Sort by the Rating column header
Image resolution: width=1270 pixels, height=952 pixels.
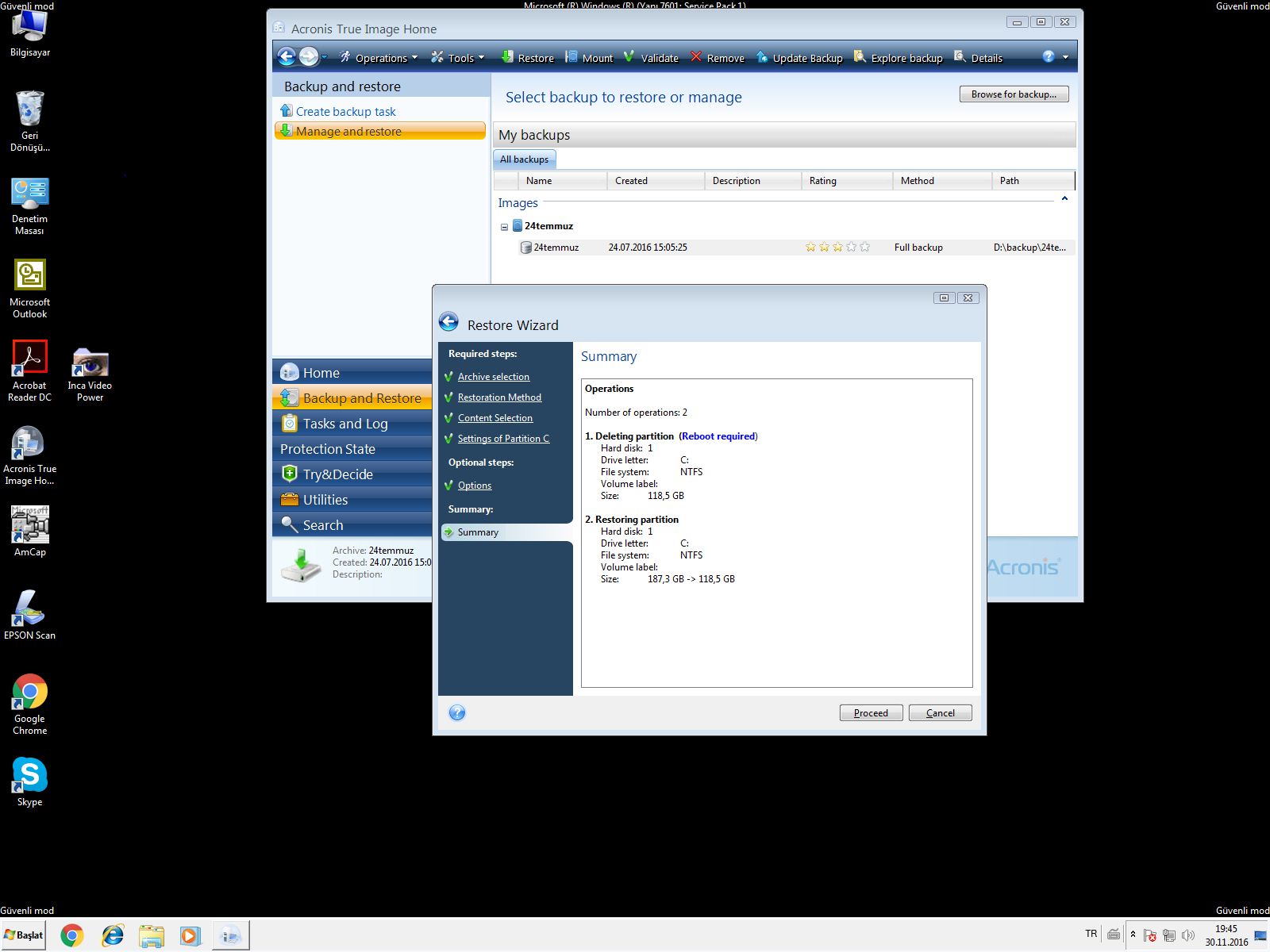tap(847, 181)
